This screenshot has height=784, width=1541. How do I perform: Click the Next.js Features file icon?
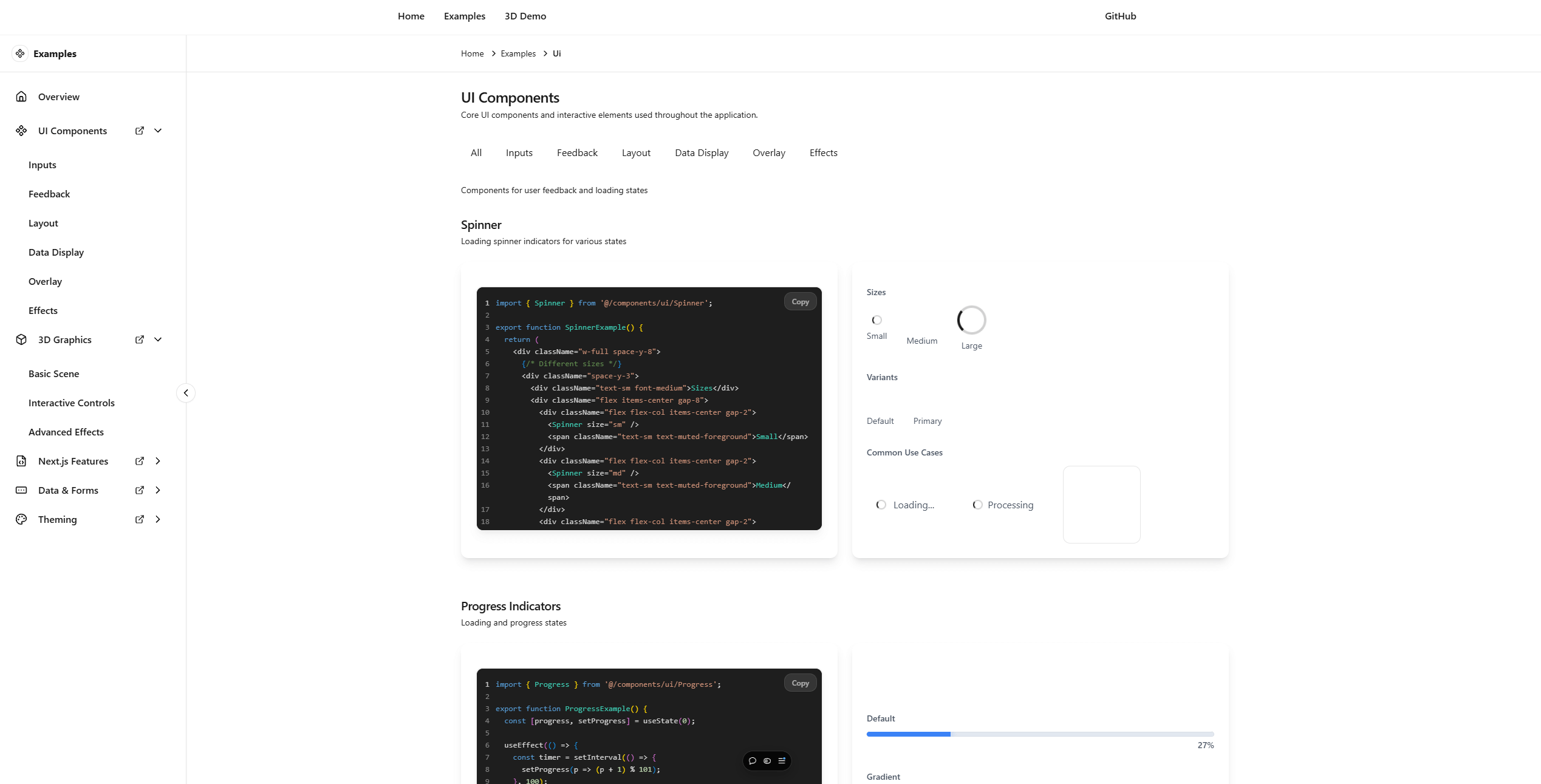coord(21,461)
